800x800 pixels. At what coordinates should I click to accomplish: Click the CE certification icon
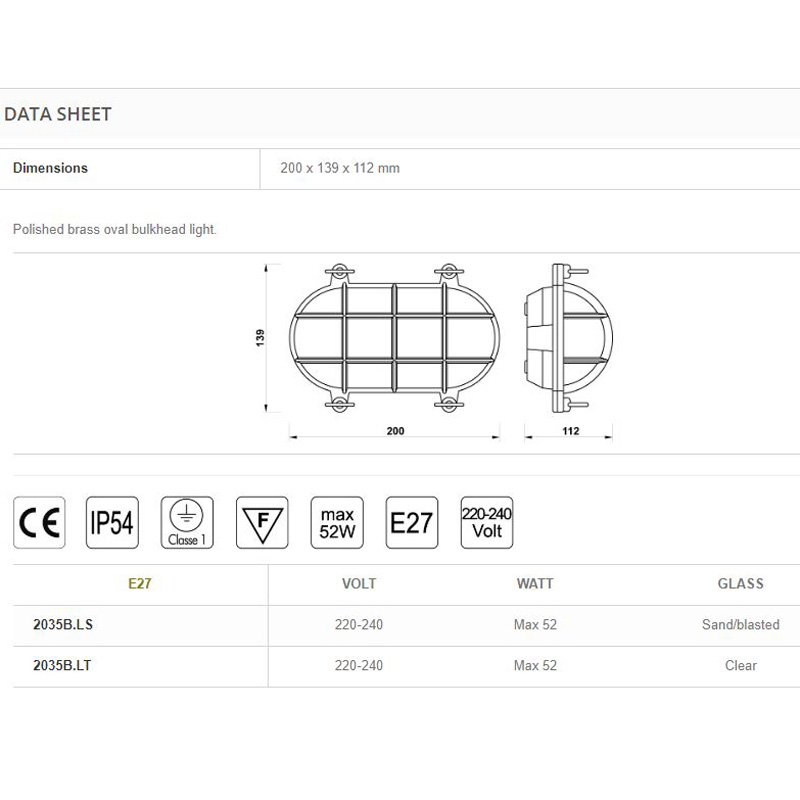(x=39, y=522)
